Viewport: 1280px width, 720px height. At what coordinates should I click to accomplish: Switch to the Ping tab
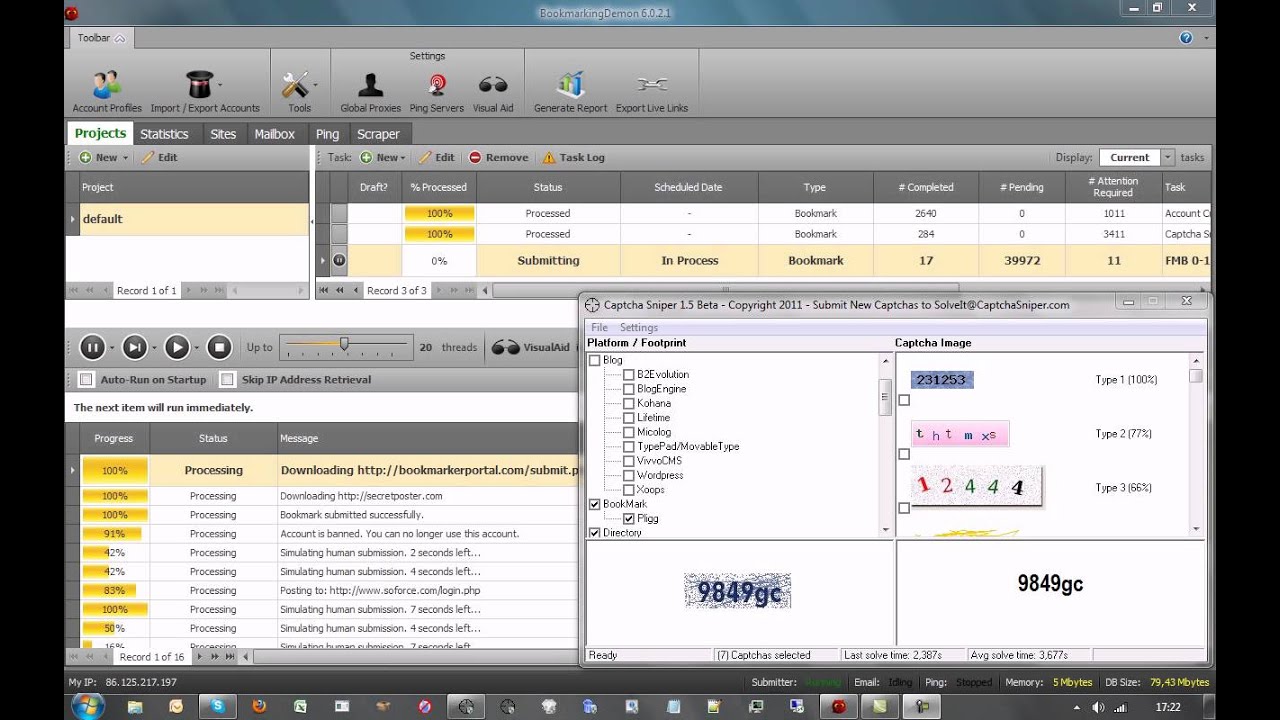(327, 134)
